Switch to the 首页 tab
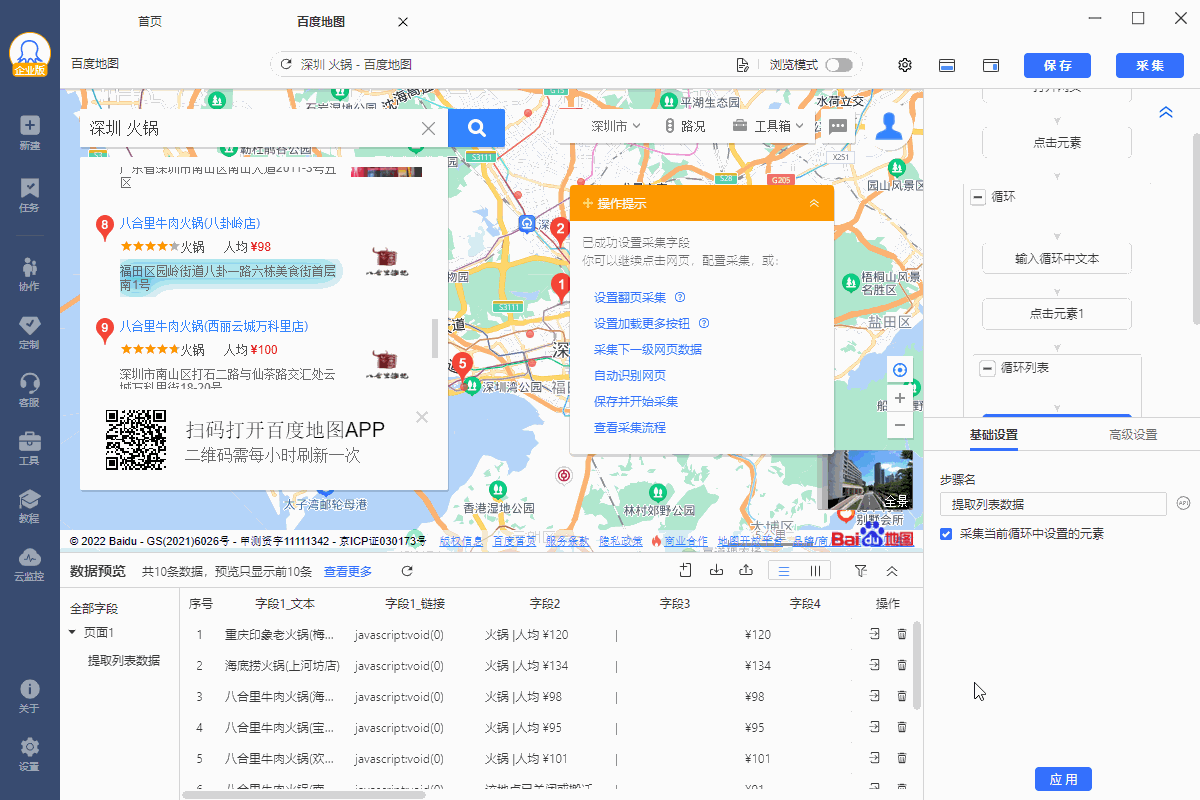1200x800 pixels. click(150, 21)
